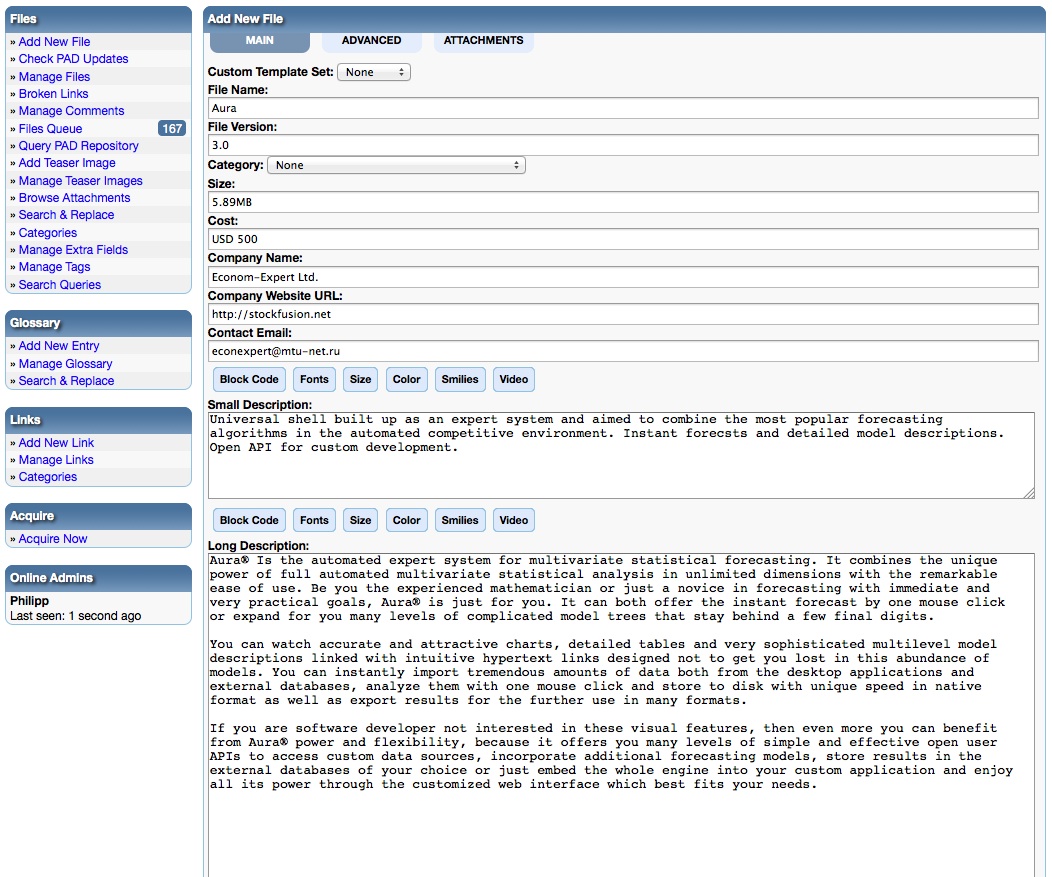Open Add New File link

point(54,42)
